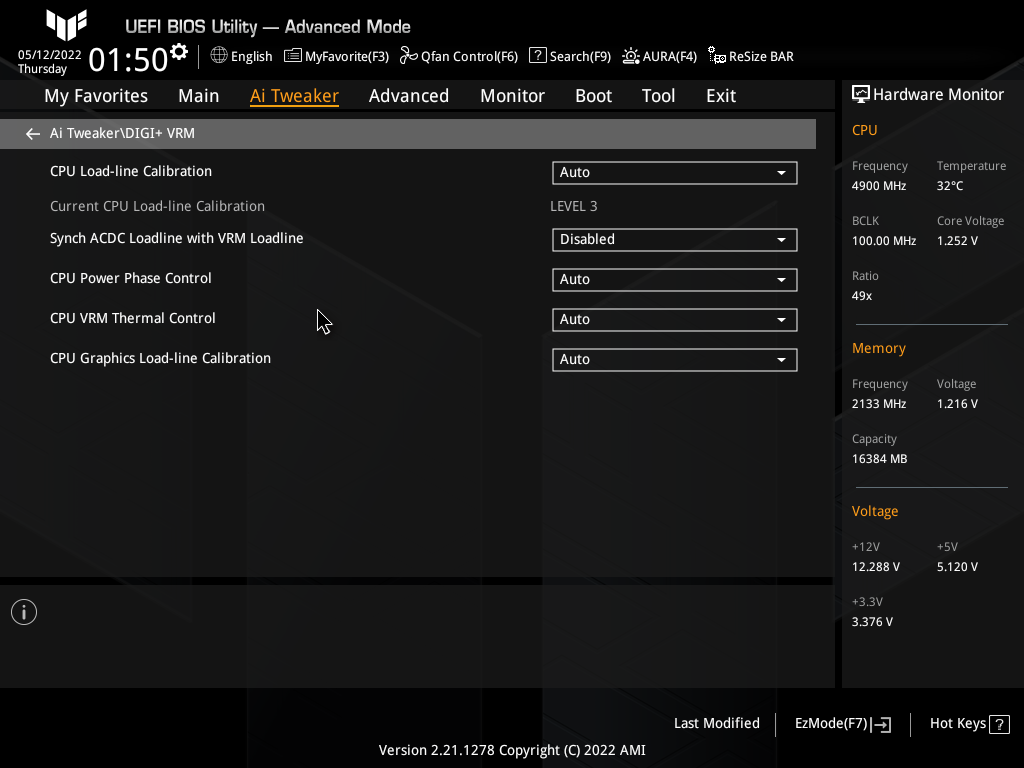Click the date 05/12/2022

point(50,55)
